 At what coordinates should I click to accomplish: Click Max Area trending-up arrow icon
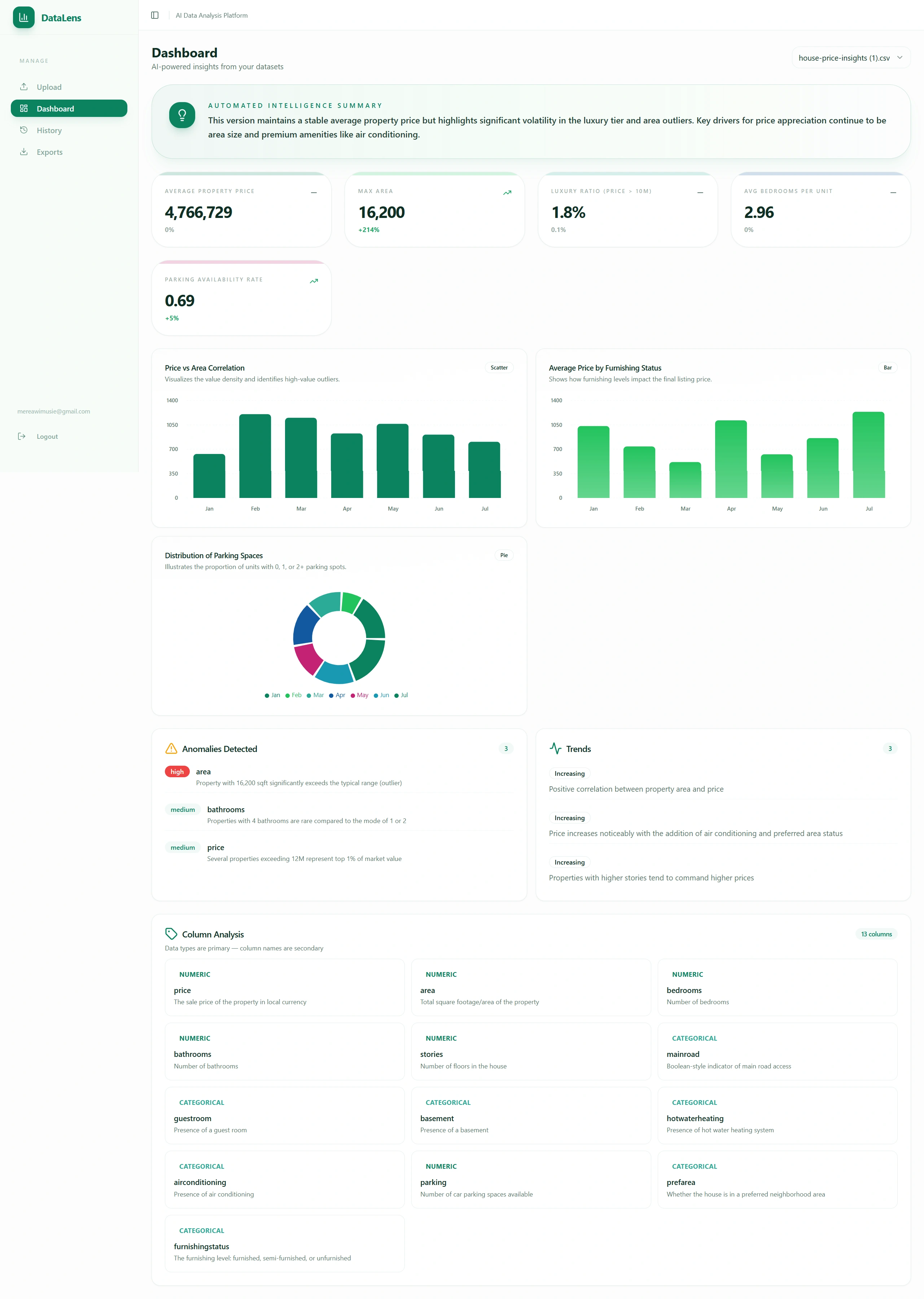tap(507, 193)
